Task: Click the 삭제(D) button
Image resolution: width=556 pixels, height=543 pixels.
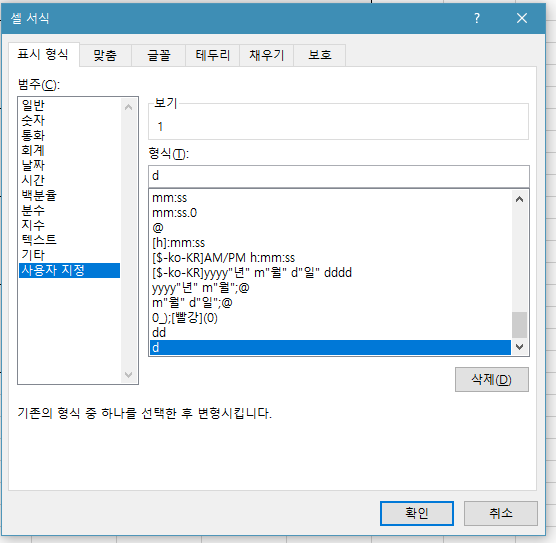Action: point(492,379)
